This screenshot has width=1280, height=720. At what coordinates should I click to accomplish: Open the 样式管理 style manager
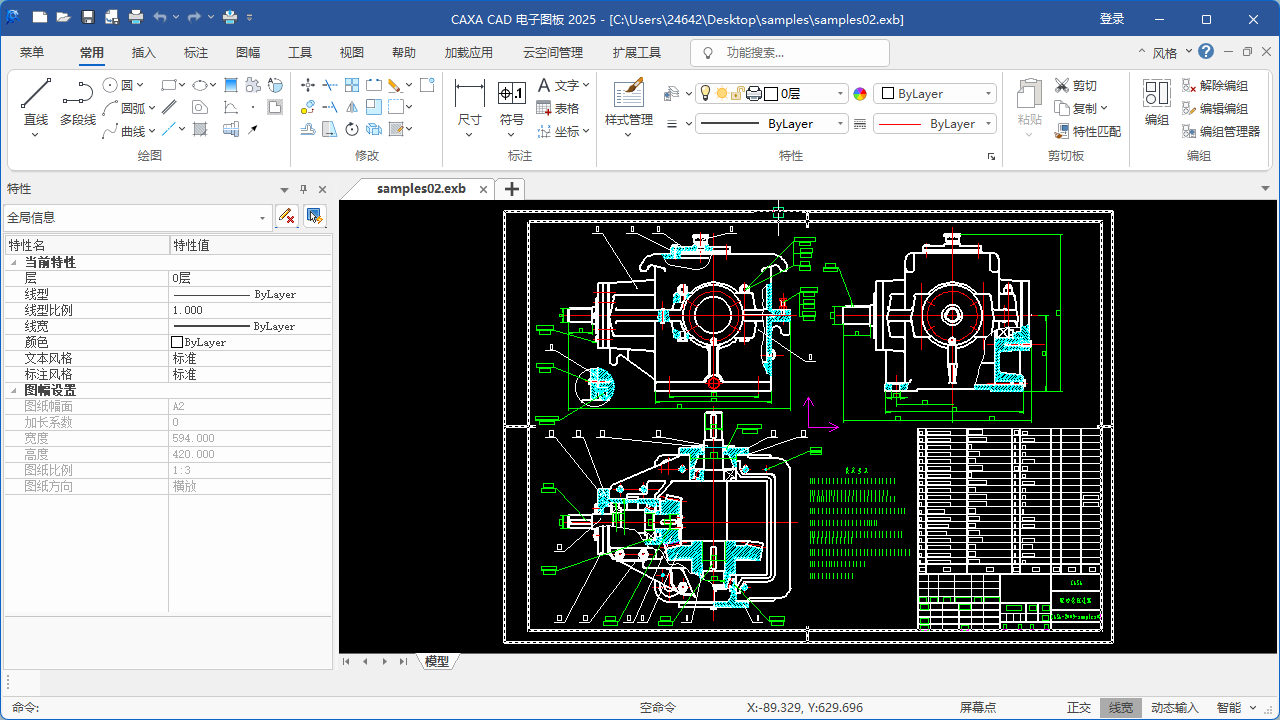[x=628, y=94]
